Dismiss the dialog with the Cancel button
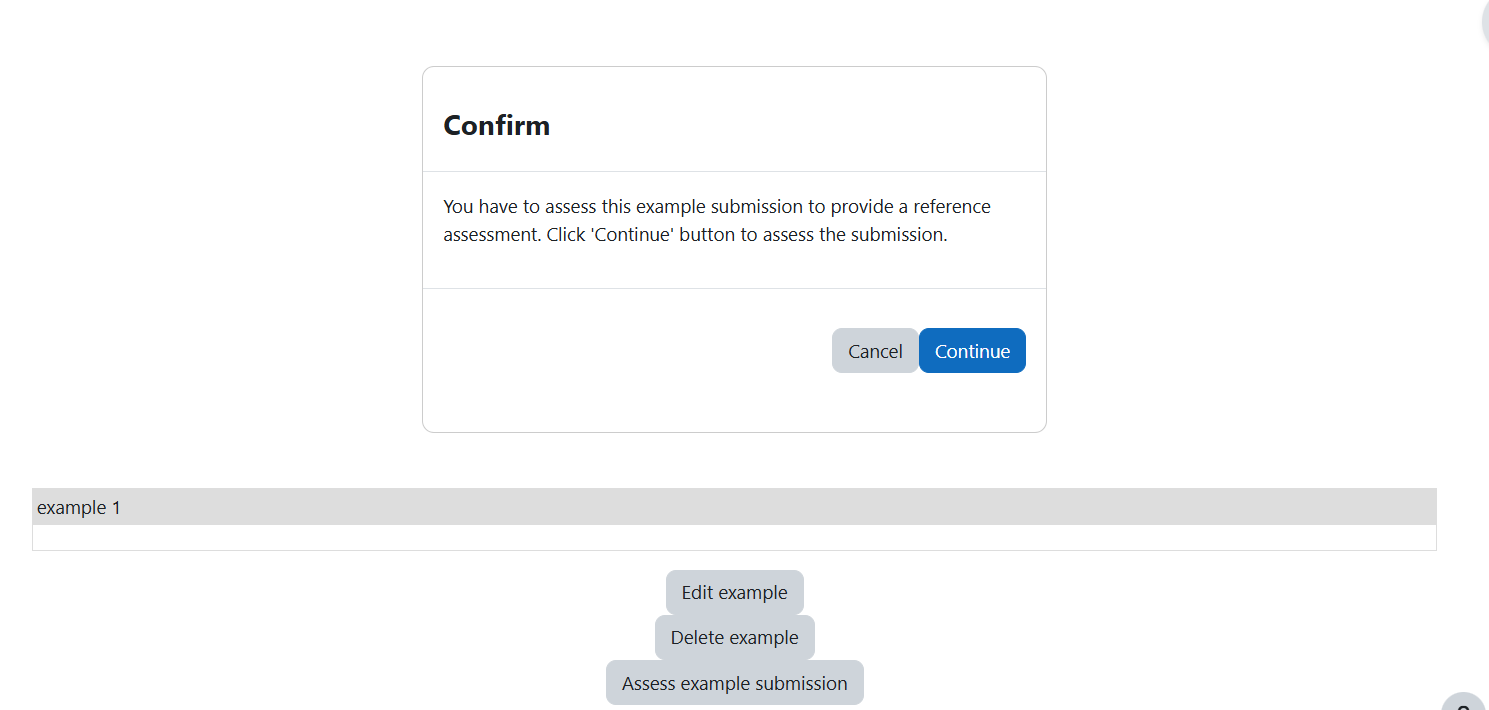This screenshot has width=1489, height=710. click(x=875, y=351)
